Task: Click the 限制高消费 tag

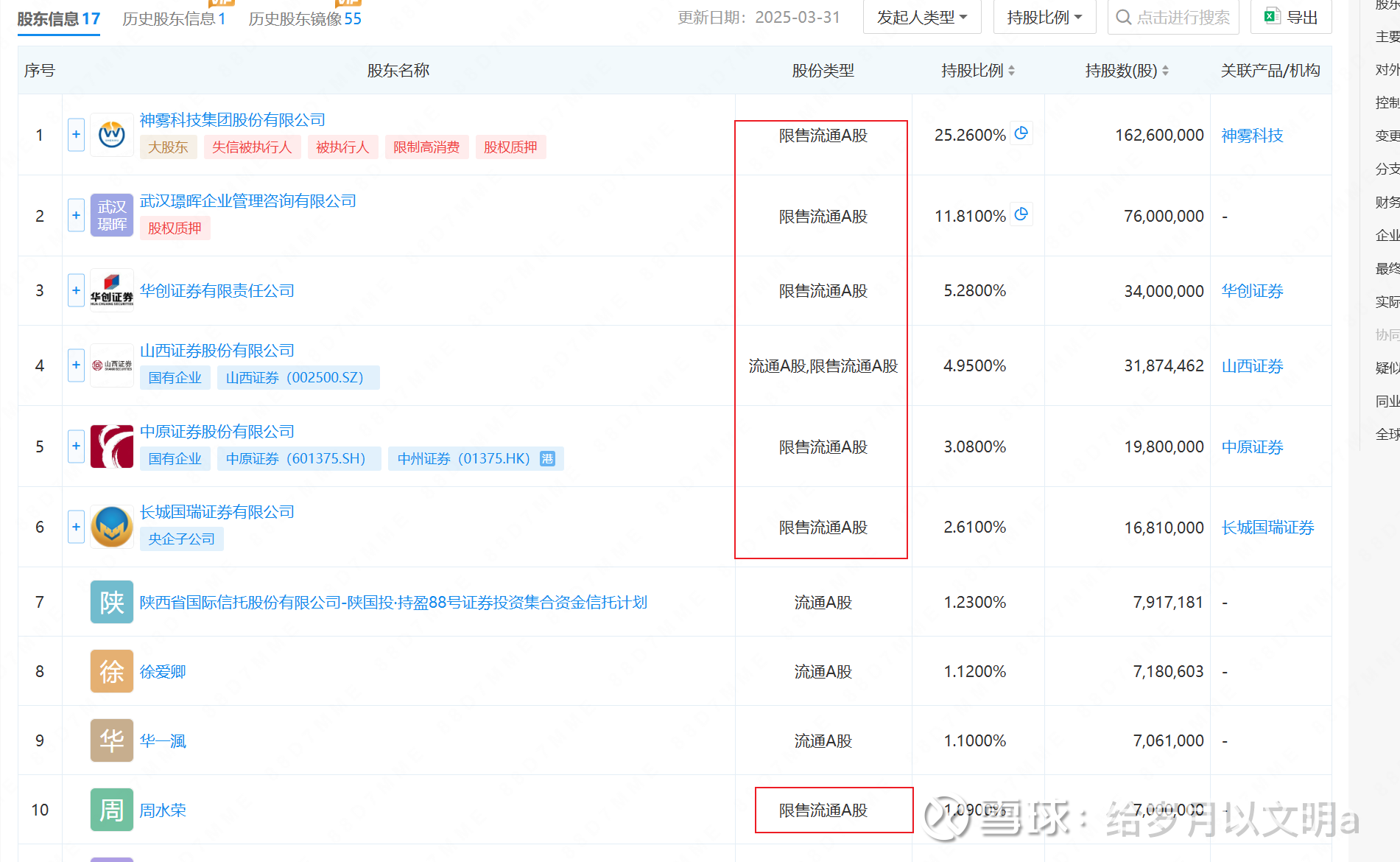Action: [x=426, y=147]
